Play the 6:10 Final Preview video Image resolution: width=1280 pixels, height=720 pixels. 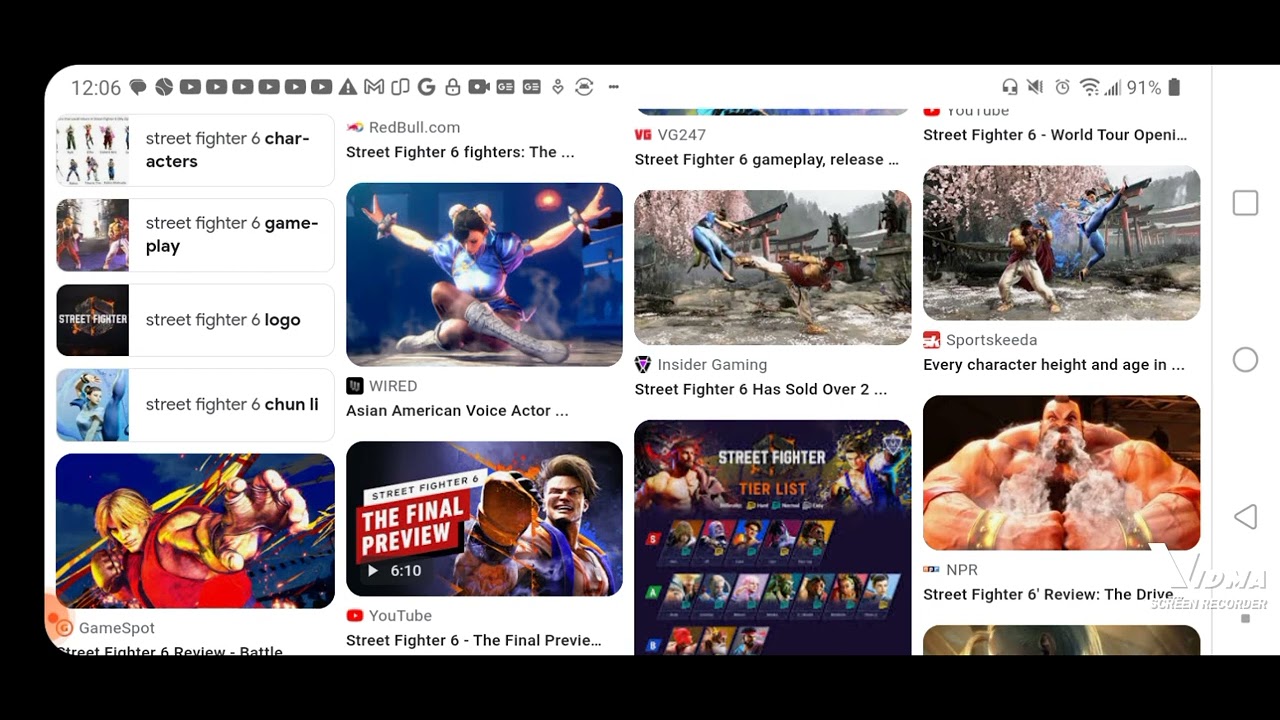tap(484, 519)
